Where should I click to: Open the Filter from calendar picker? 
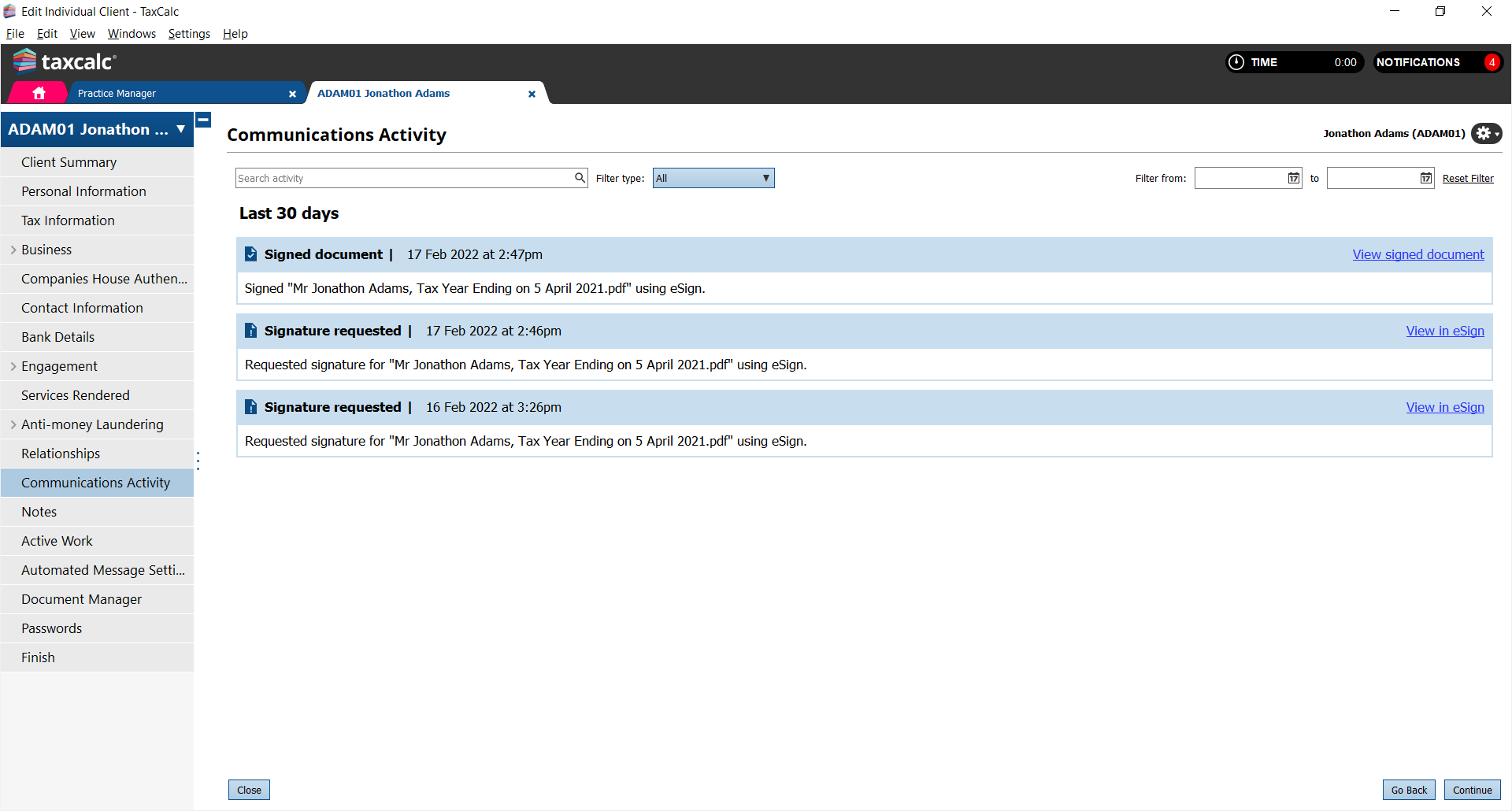(x=1293, y=178)
